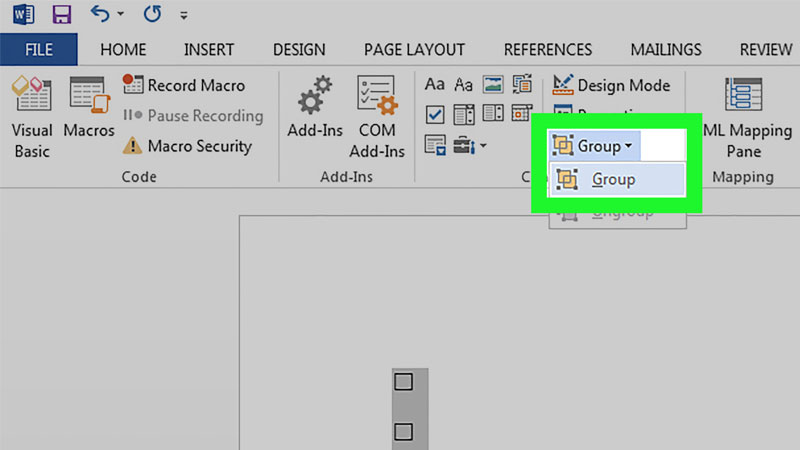Click the Word application icon
Viewport: 800px width, 450px height.
(23, 14)
